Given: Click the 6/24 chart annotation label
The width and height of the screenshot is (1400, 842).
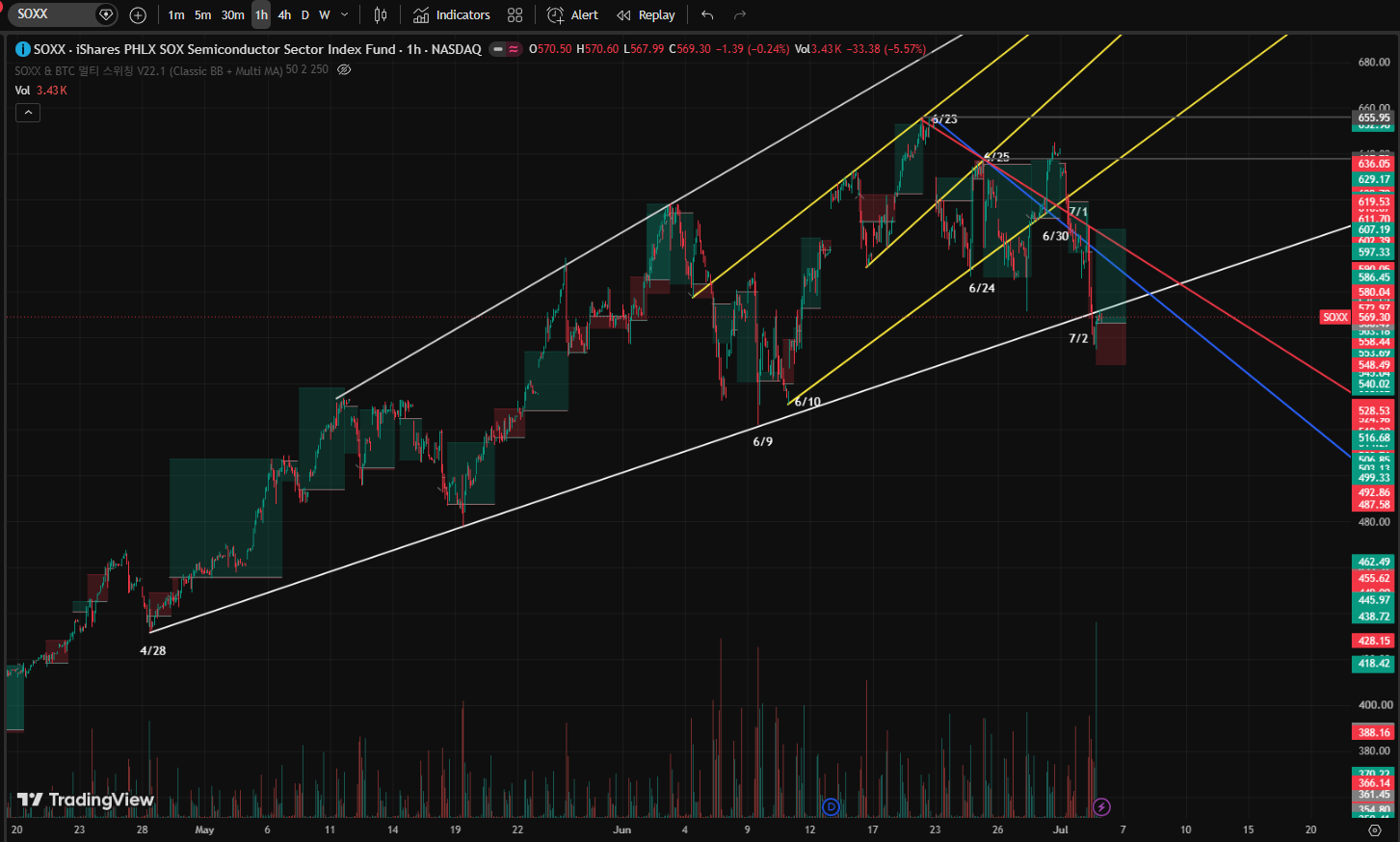Looking at the screenshot, I should click(x=982, y=288).
